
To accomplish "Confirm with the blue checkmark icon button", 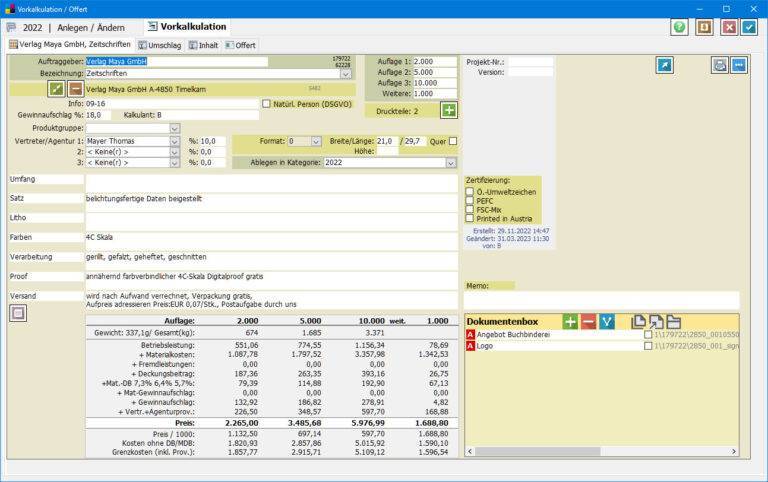I will click(x=749, y=27).
